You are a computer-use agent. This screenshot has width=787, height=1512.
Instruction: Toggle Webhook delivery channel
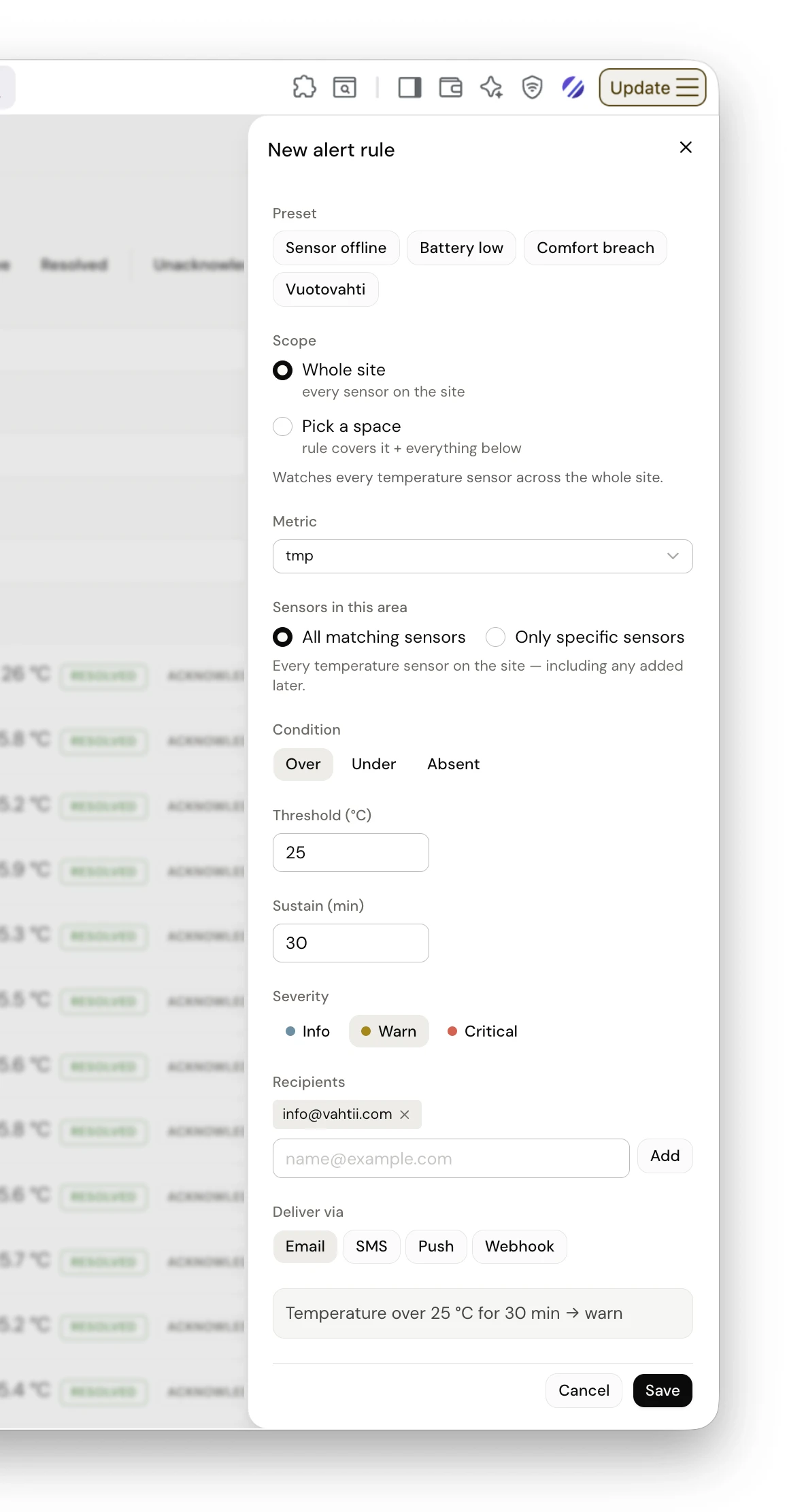click(x=520, y=1247)
